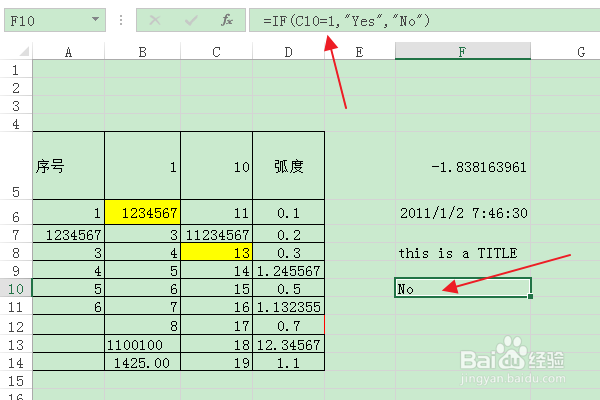The height and width of the screenshot is (400, 600).
Task: Select row 1 header
Action: point(16,70)
